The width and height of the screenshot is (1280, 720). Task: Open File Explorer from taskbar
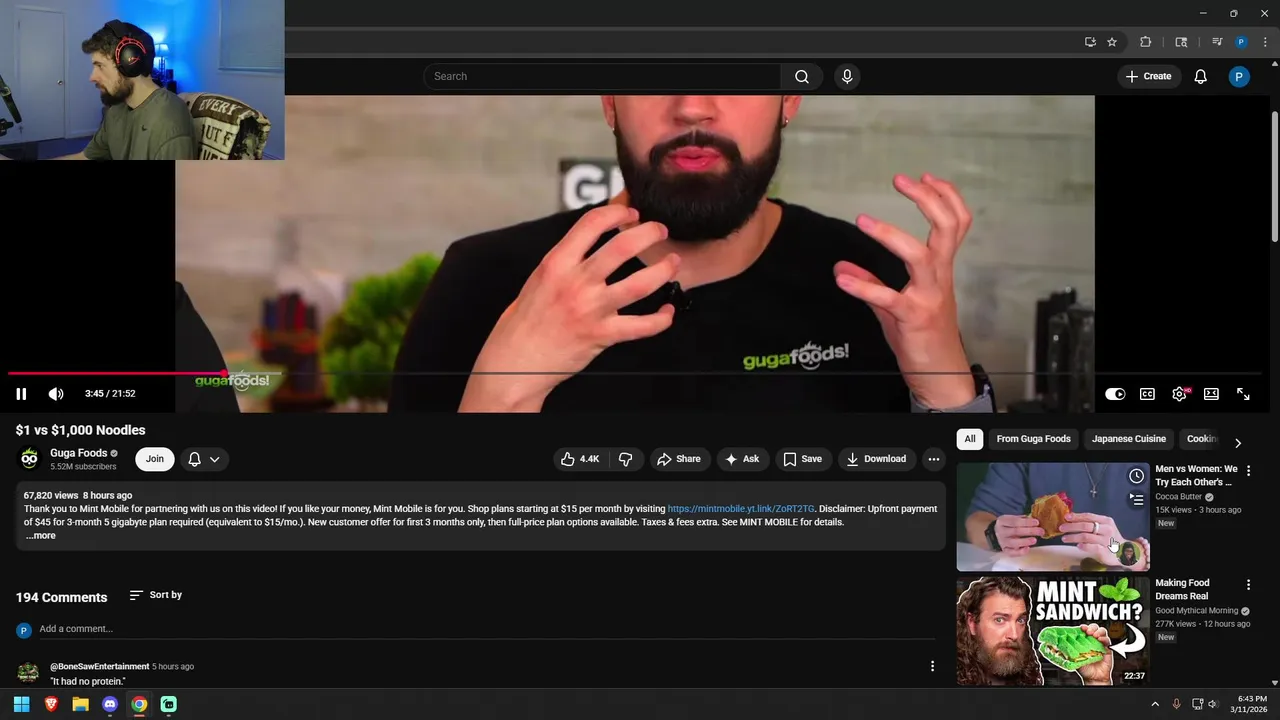pyautogui.click(x=80, y=704)
